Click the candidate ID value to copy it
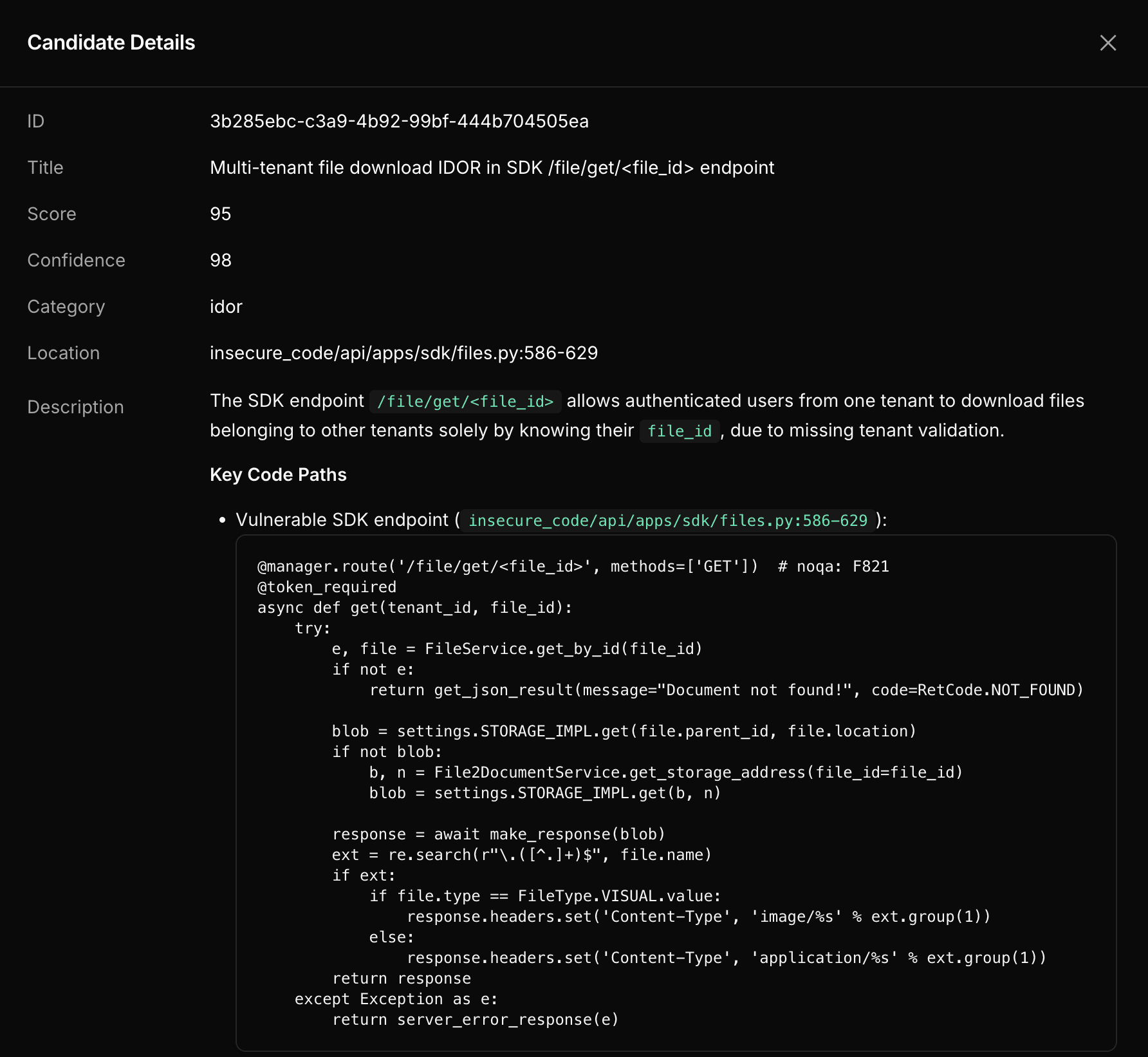The width and height of the screenshot is (1148, 1057). [399, 120]
